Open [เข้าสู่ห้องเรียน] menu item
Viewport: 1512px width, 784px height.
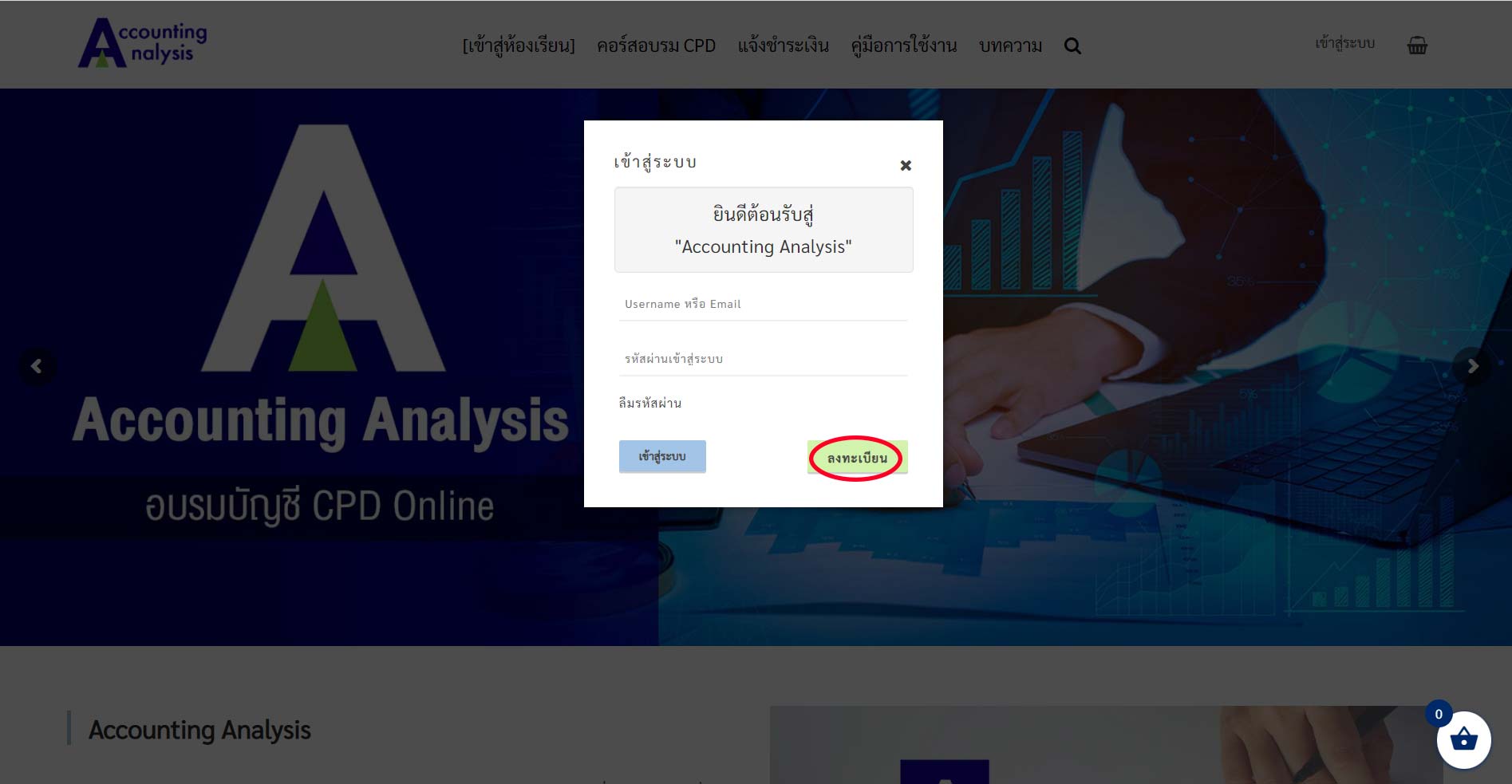pos(519,45)
